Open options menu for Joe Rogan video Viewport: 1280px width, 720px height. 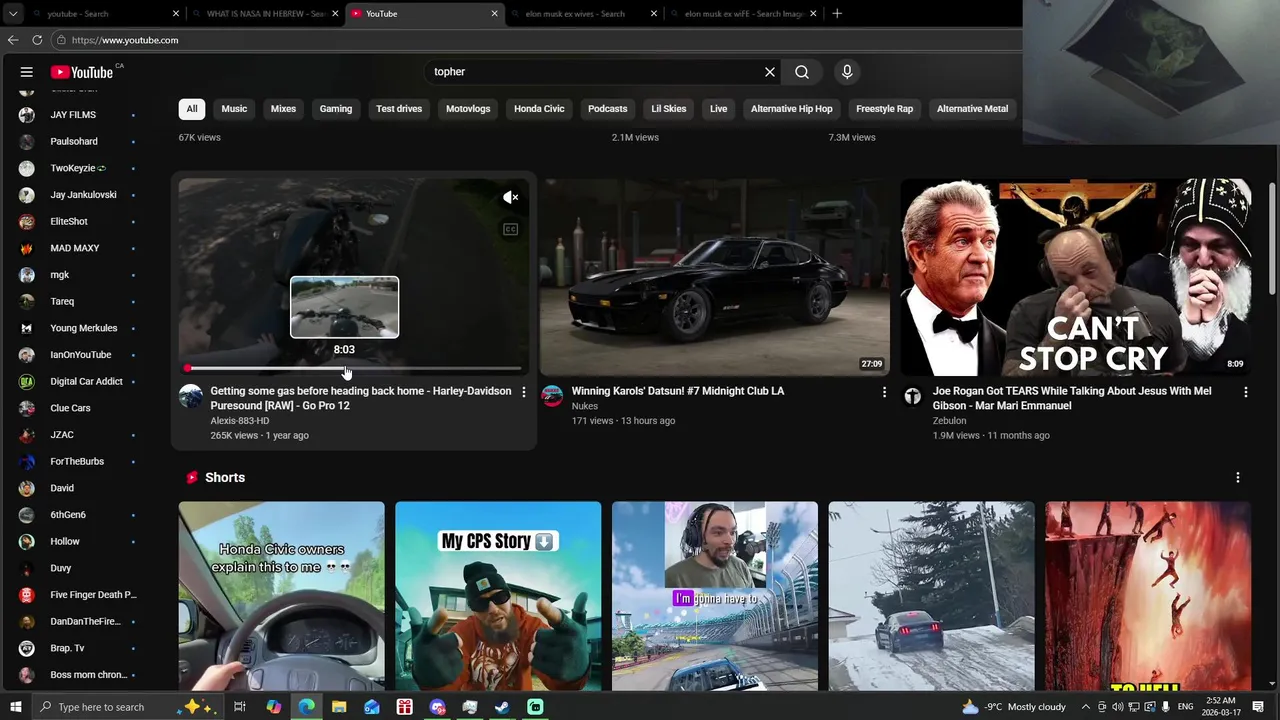tap(1245, 392)
